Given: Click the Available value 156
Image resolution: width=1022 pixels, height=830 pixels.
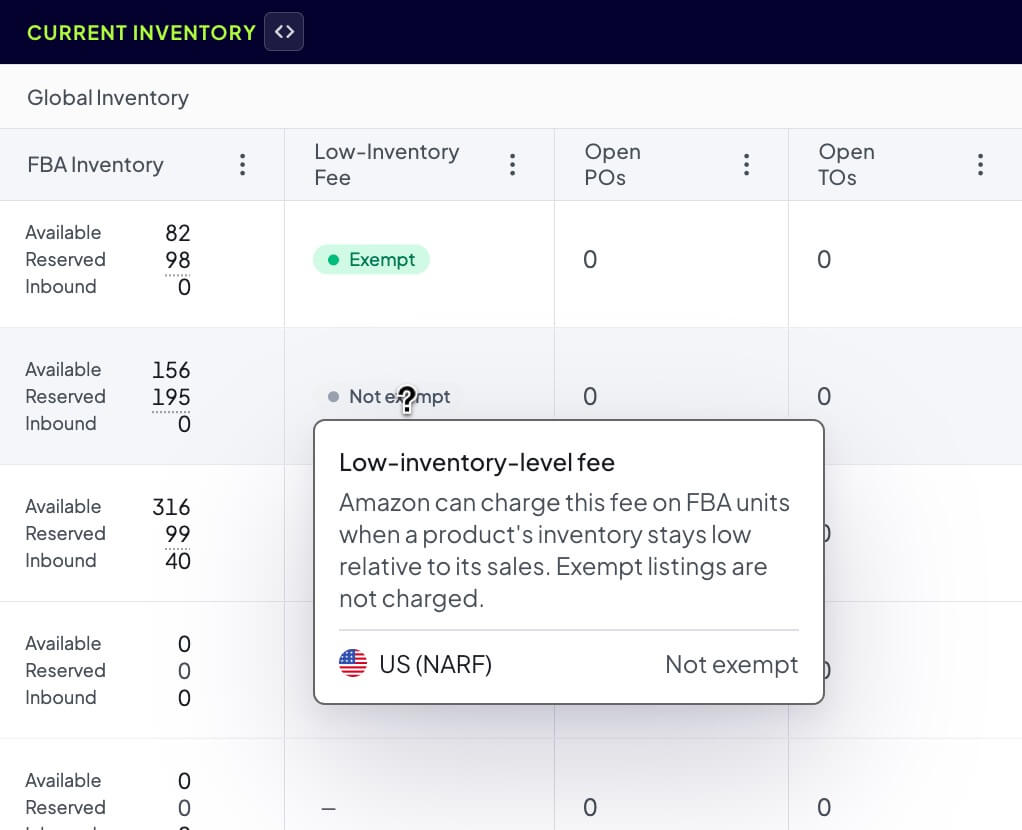Looking at the screenshot, I should click(171, 370).
